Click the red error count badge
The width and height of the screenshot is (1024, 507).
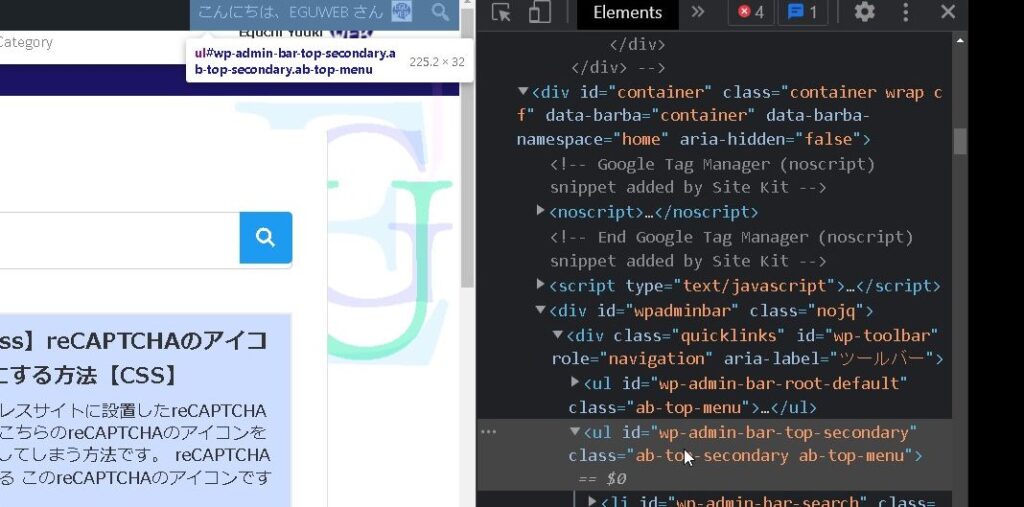(x=750, y=13)
